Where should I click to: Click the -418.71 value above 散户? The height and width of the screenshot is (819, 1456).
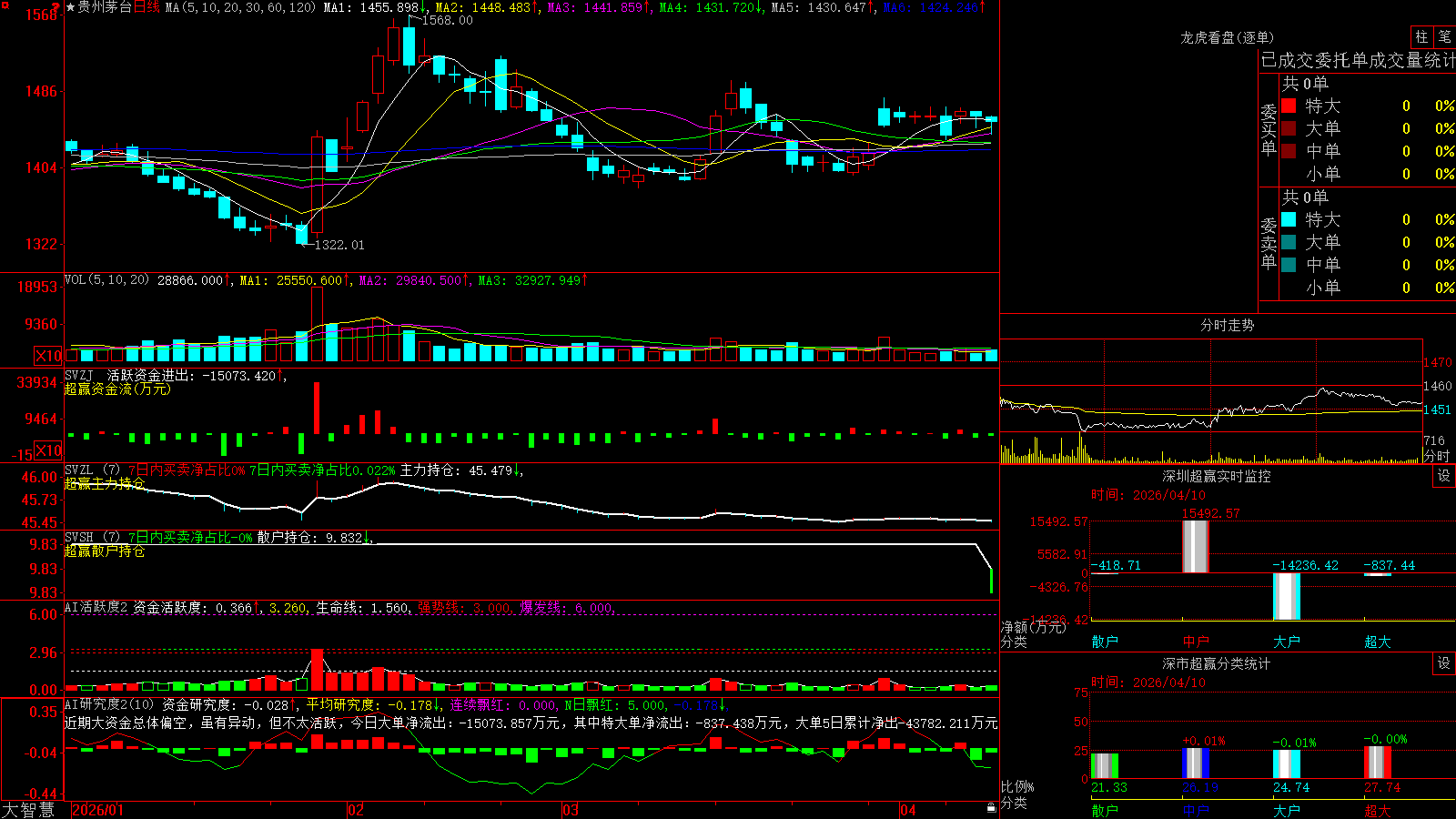(1116, 565)
